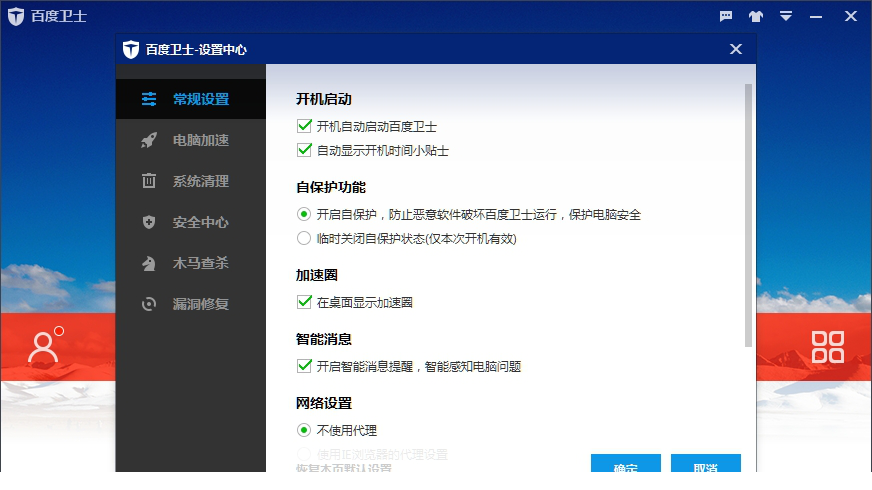Select 开启自保护 radio option
The width and height of the screenshot is (872, 490).
pyautogui.click(x=304, y=214)
